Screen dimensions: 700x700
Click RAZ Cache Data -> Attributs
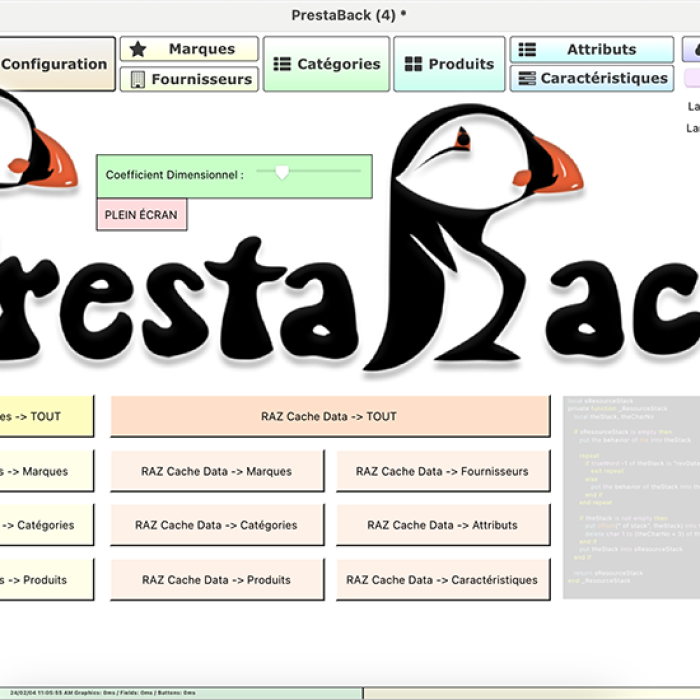442,525
